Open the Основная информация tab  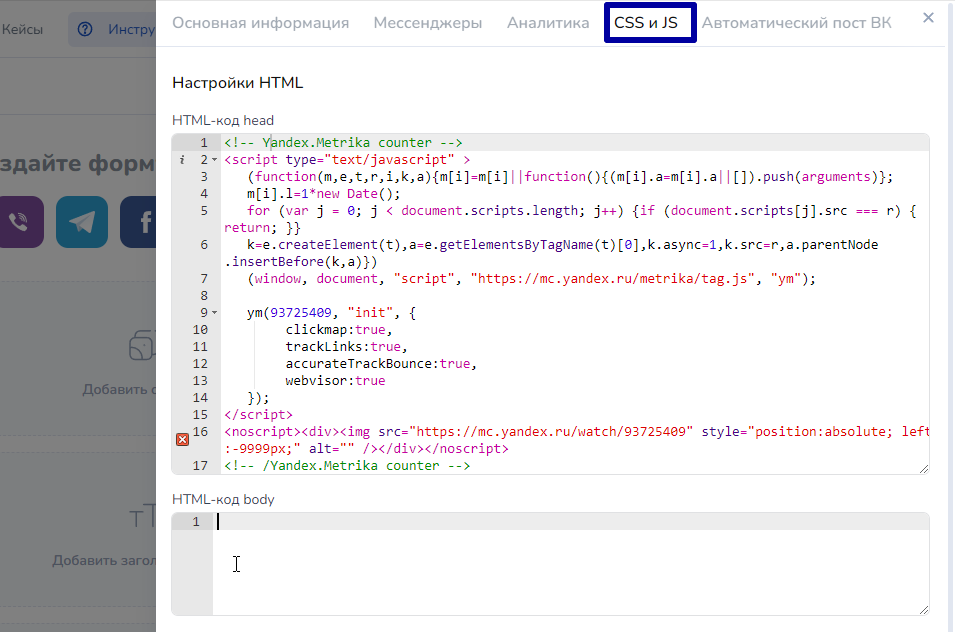(260, 23)
